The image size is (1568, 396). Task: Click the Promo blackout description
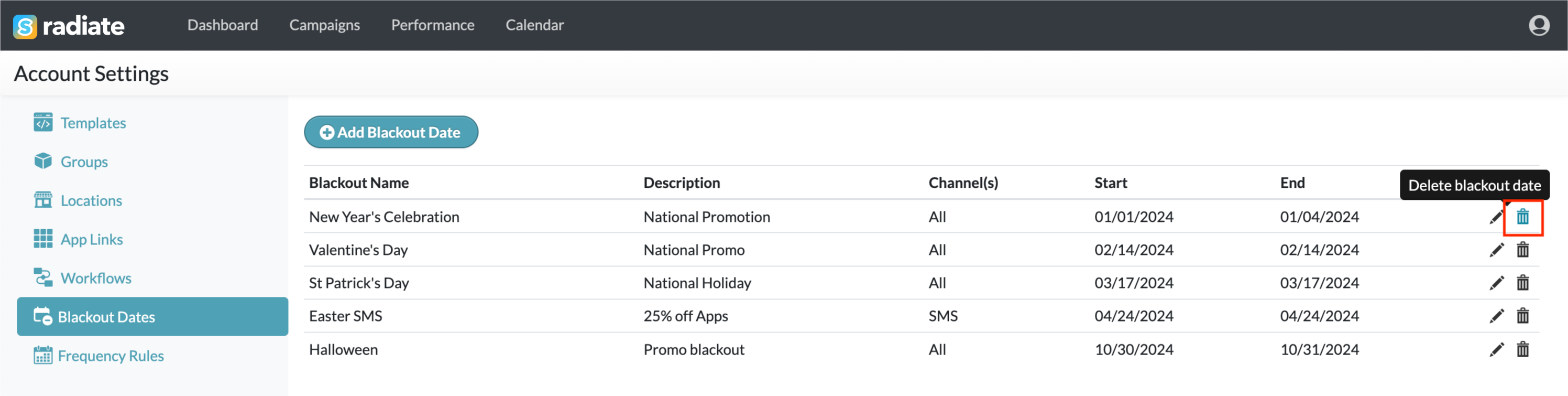pyautogui.click(x=693, y=349)
